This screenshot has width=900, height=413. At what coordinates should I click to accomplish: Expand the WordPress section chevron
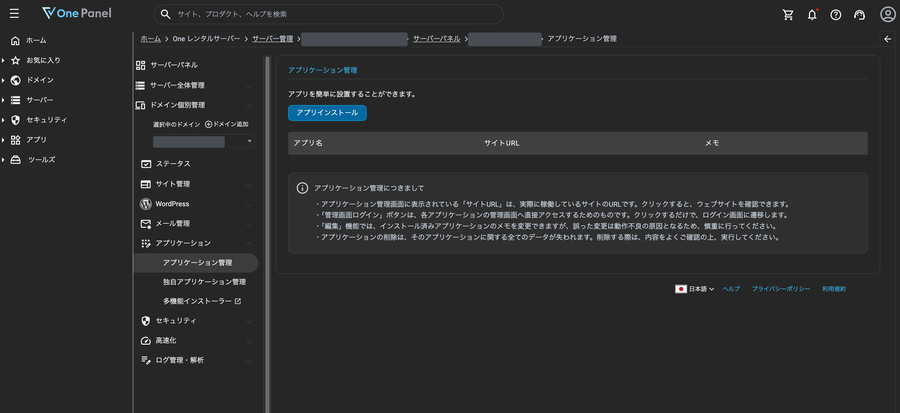(249, 204)
